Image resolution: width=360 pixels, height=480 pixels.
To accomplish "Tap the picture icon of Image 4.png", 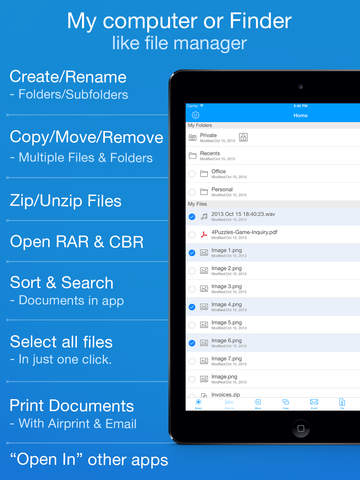I will point(204,307).
